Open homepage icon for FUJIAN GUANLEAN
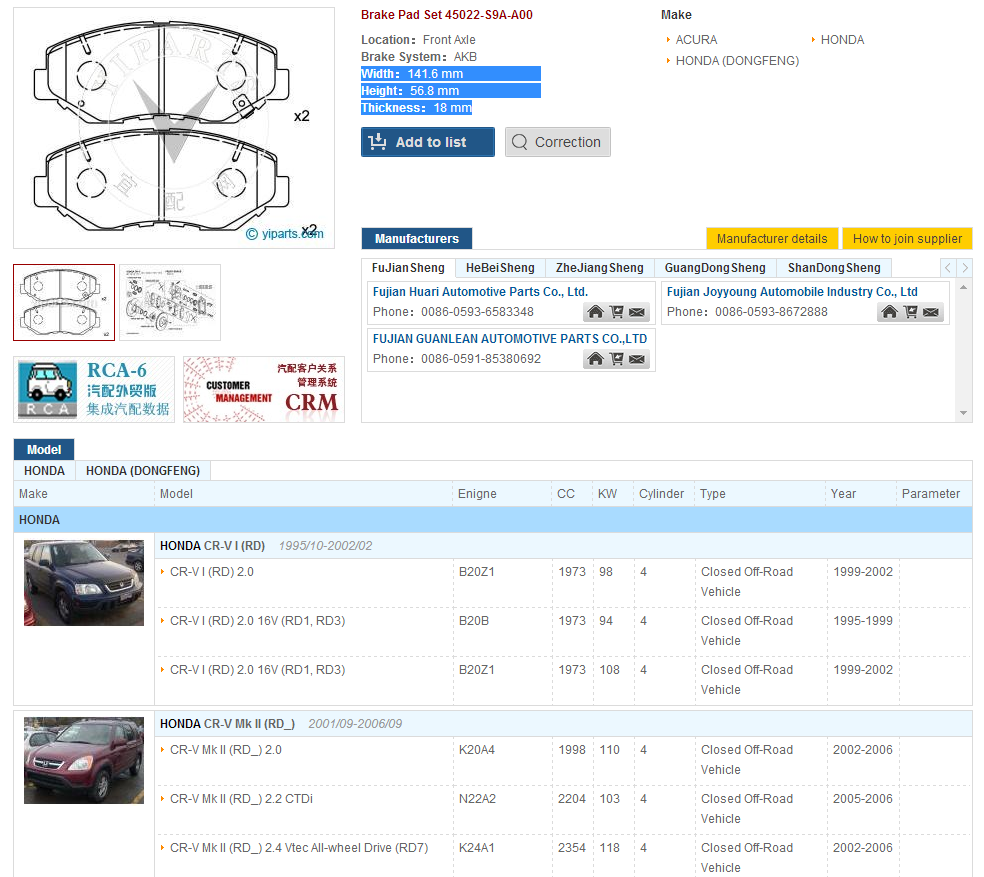The width and height of the screenshot is (984, 877). (595, 359)
